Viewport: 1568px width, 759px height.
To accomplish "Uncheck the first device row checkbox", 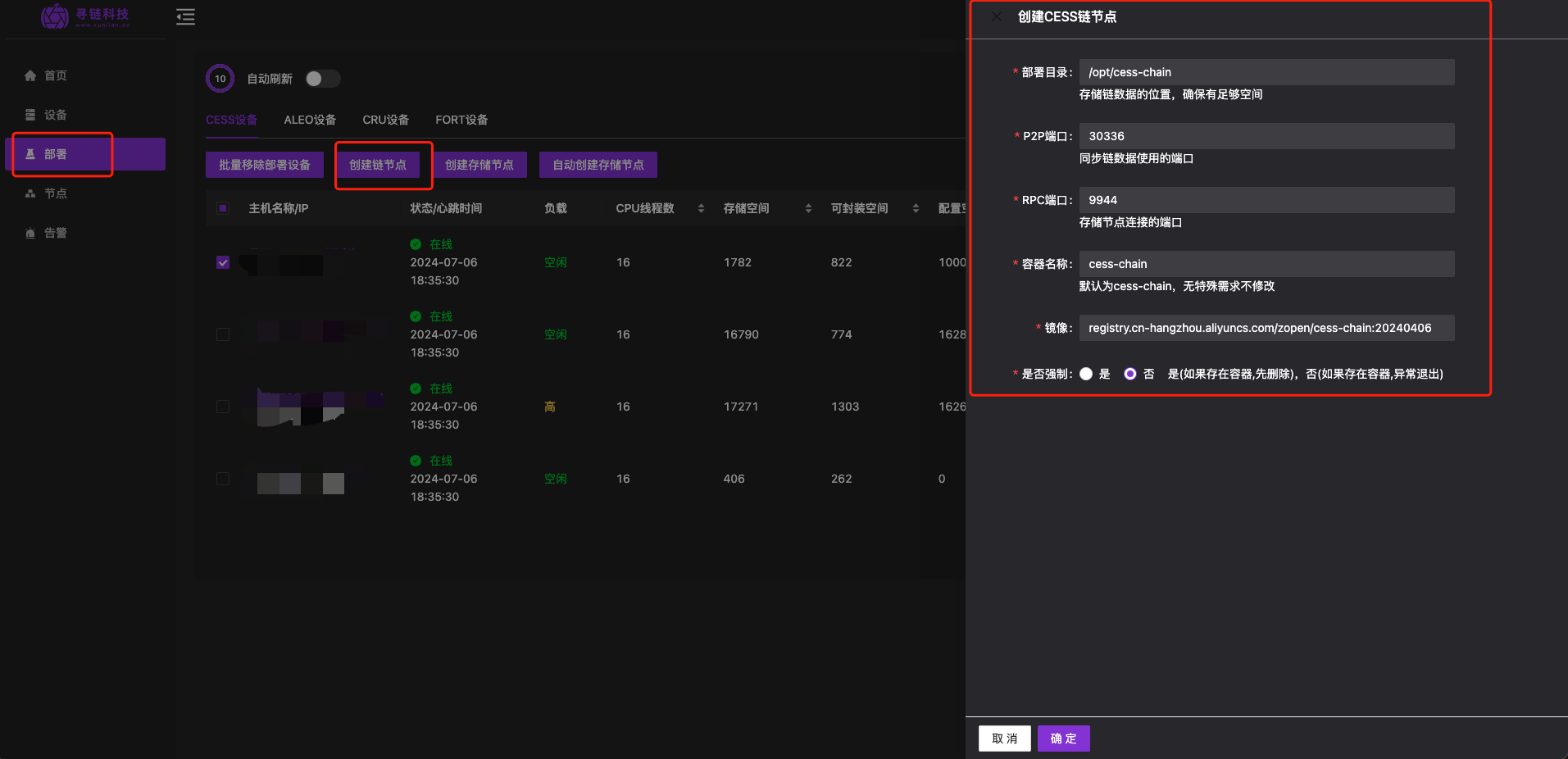I will (x=223, y=262).
